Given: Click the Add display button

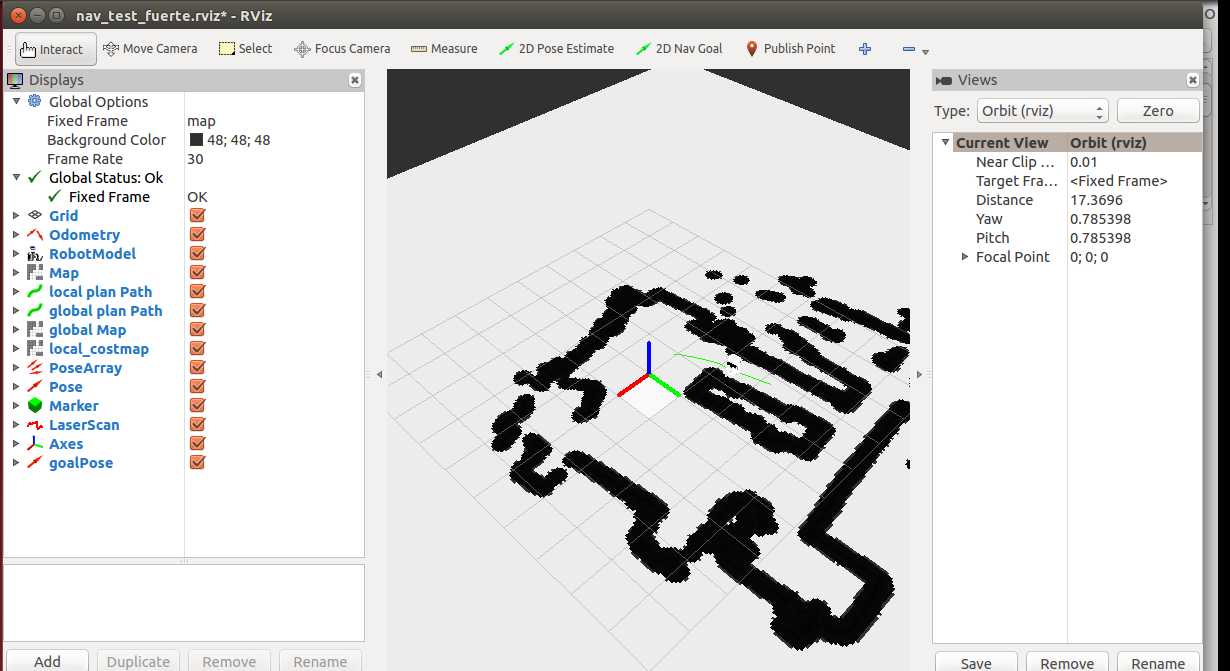Looking at the screenshot, I should coord(47,661).
